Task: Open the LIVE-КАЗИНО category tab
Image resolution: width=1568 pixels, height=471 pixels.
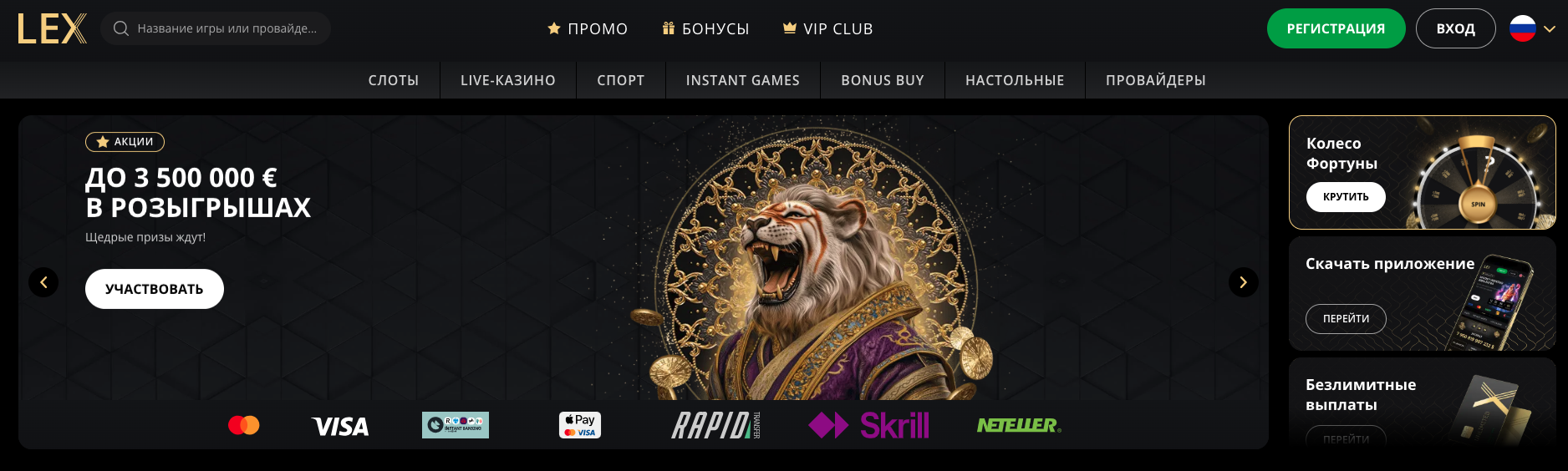Action: coord(508,80)
